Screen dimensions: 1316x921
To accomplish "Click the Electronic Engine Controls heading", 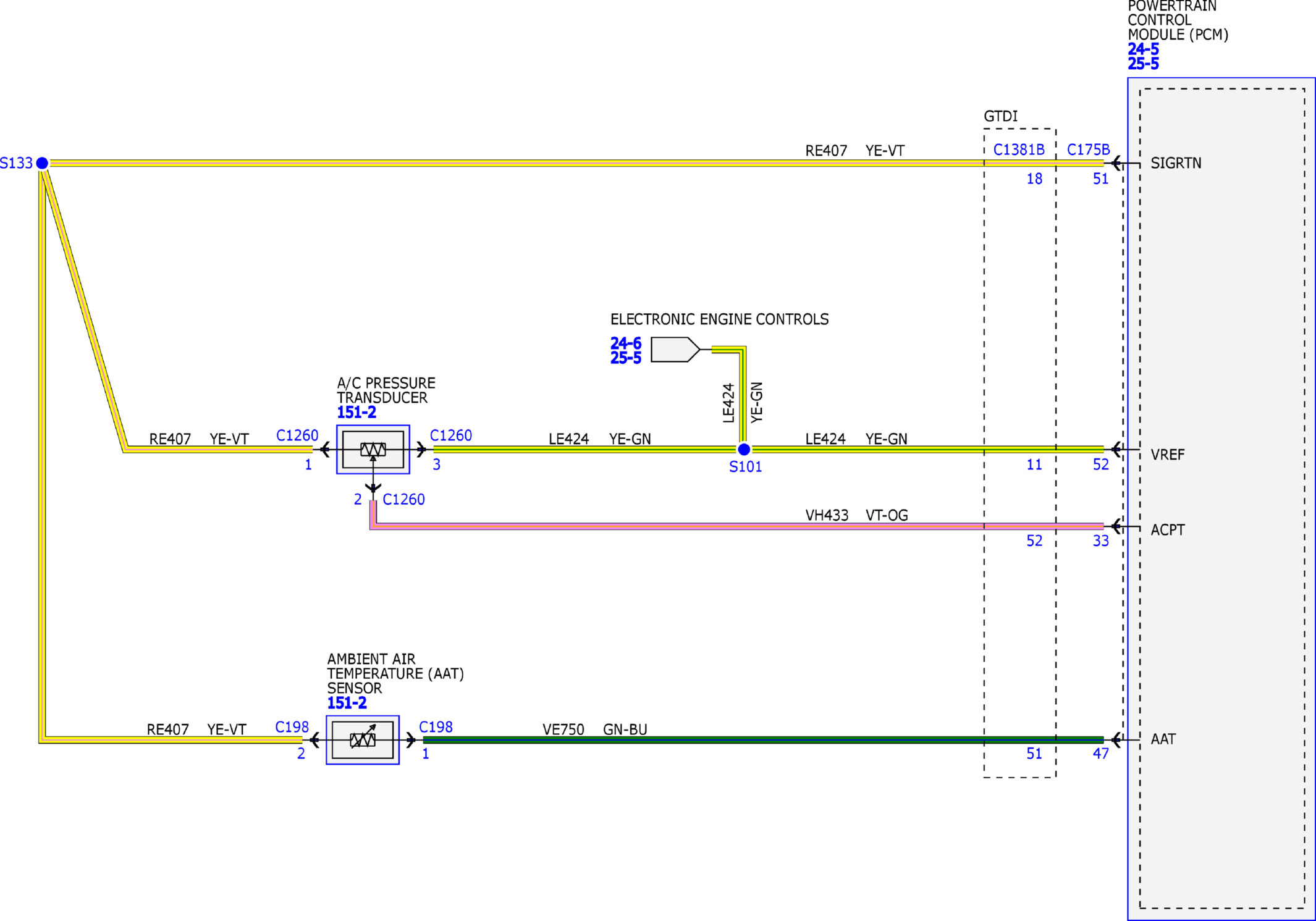I will click(719, 319).
